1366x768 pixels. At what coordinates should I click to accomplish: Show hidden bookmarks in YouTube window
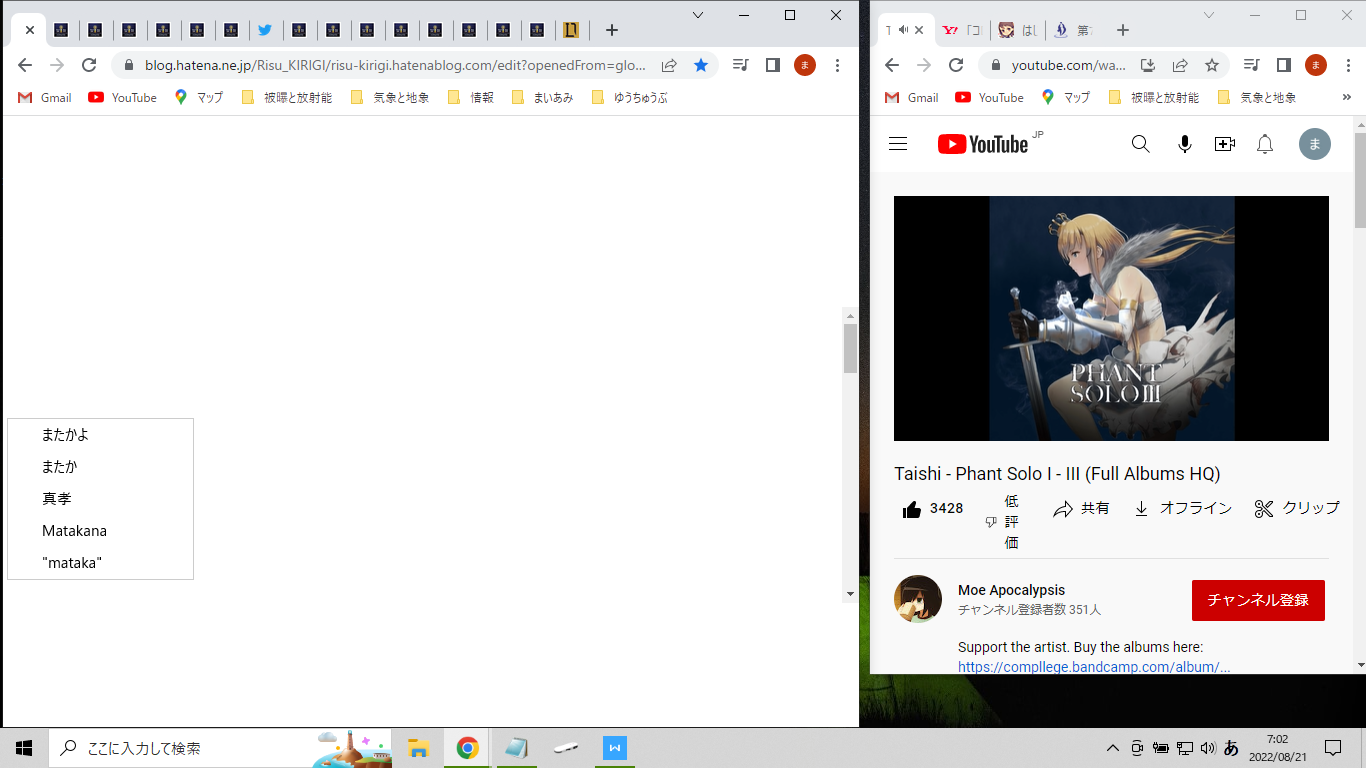1346,97
